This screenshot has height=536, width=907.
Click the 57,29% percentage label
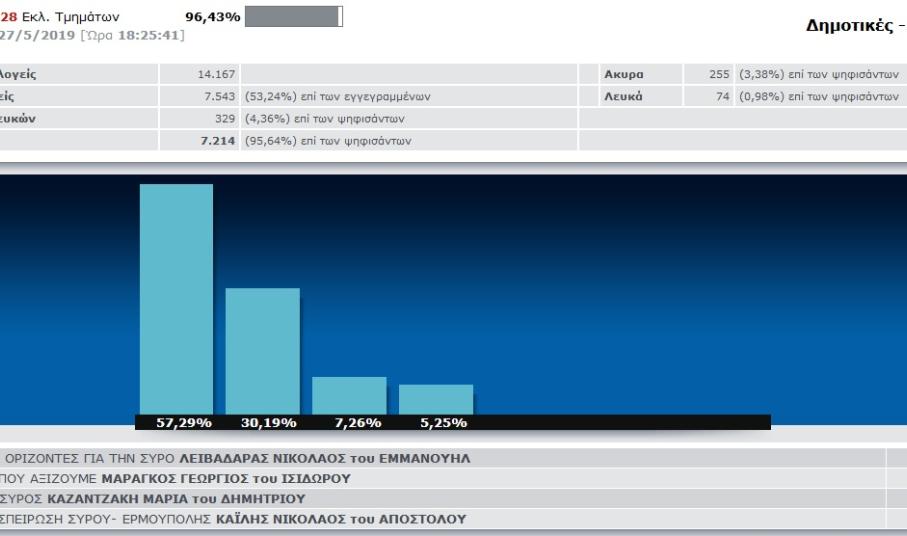(x=184, y=423)
